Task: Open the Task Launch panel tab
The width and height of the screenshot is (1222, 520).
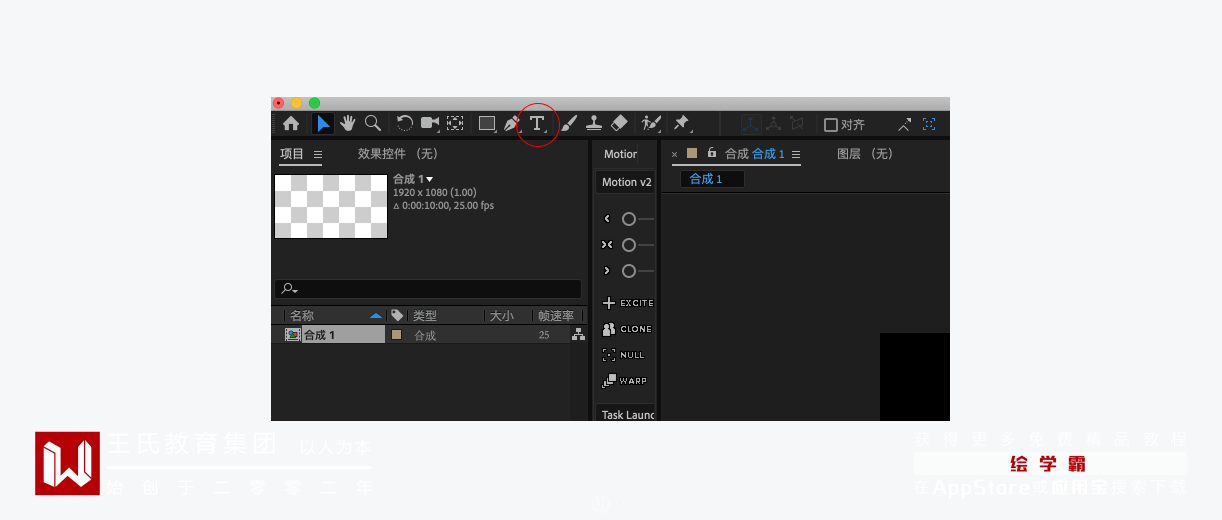Action: [x=628, y=414]
